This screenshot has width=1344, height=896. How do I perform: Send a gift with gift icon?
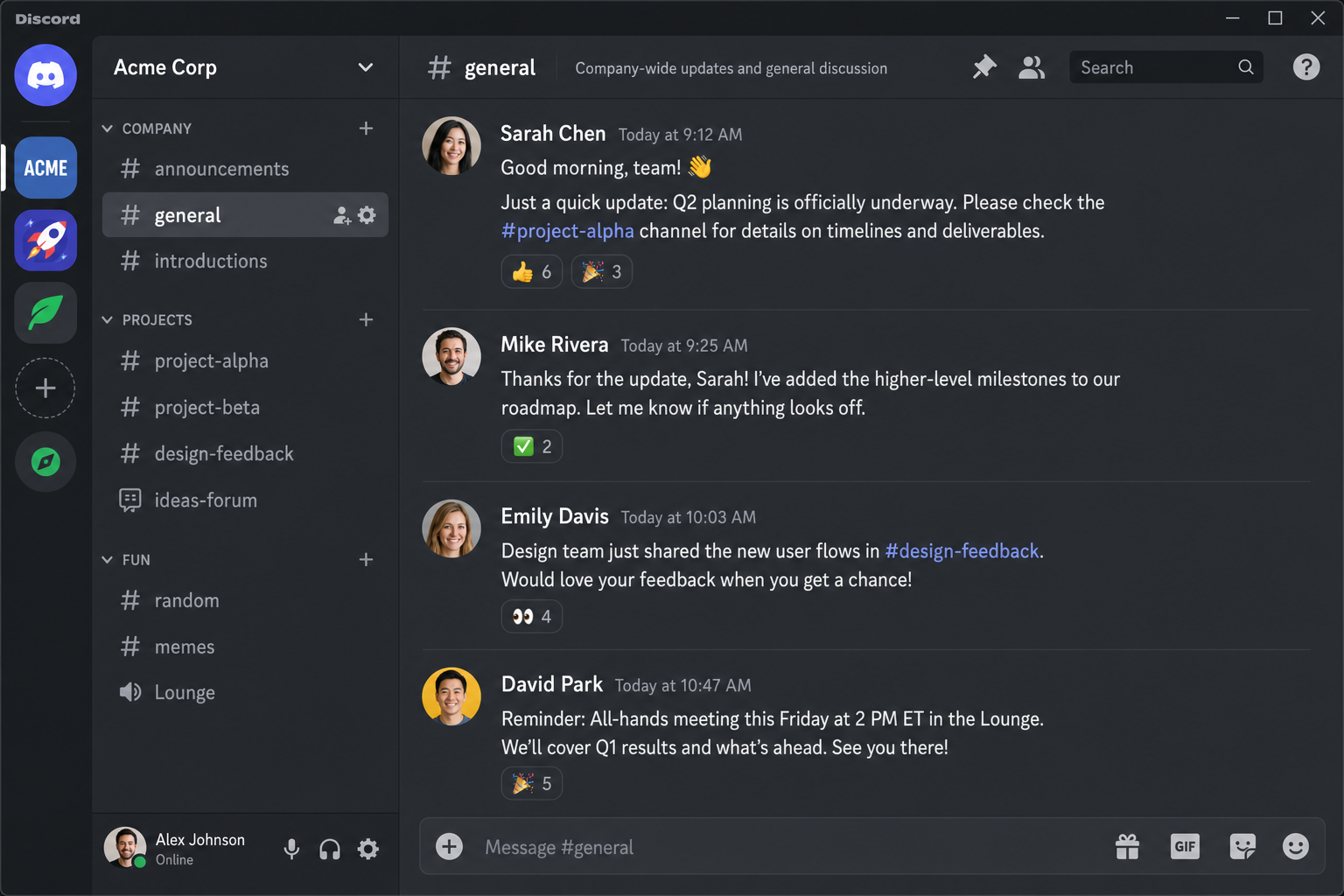(x=1127, y=846)
